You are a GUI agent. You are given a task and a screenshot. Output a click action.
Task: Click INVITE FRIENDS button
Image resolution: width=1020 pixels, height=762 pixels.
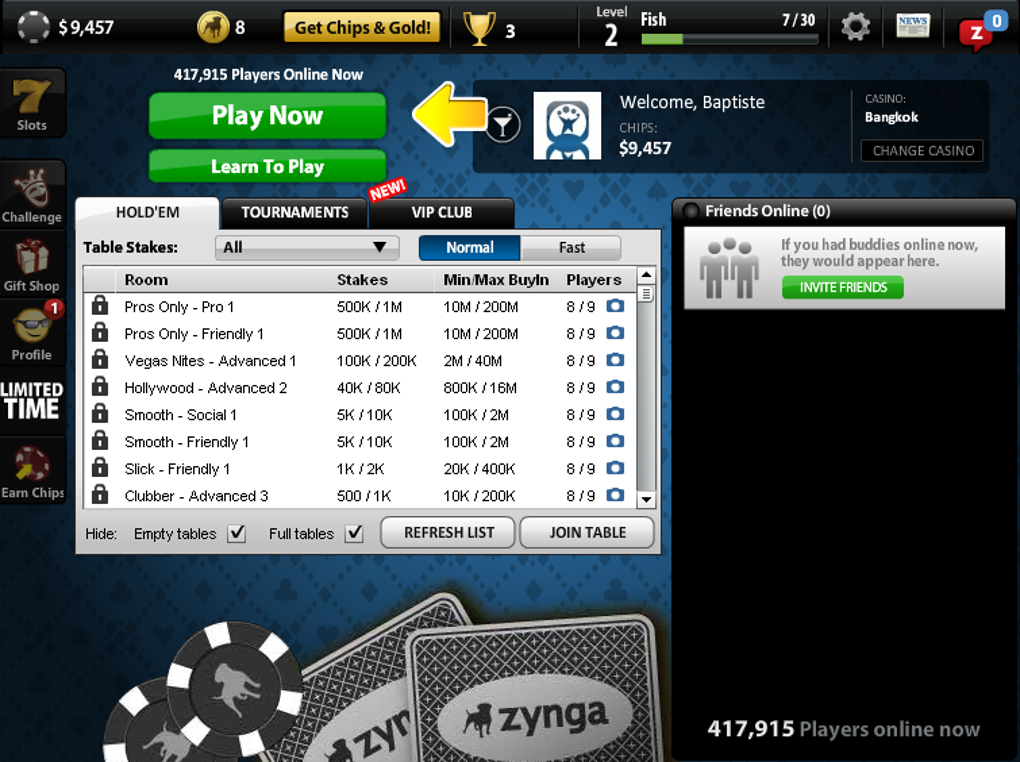coord(842,287)
